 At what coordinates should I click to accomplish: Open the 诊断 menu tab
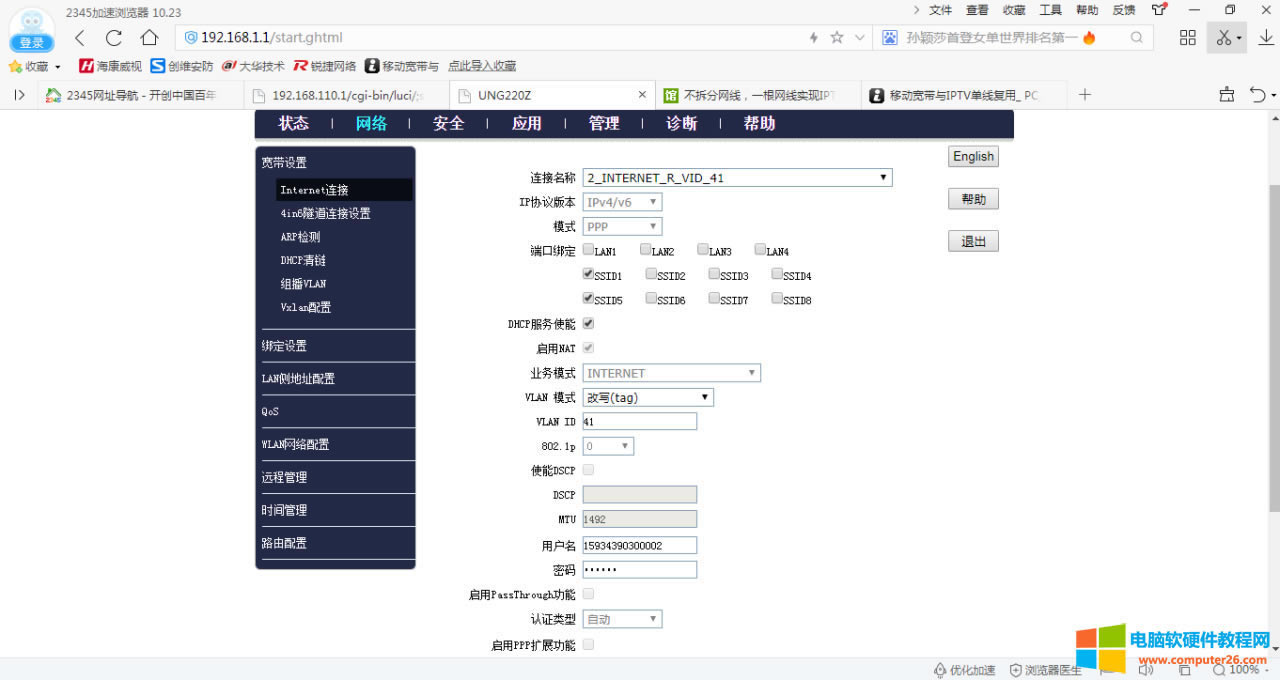coord(681,124)
